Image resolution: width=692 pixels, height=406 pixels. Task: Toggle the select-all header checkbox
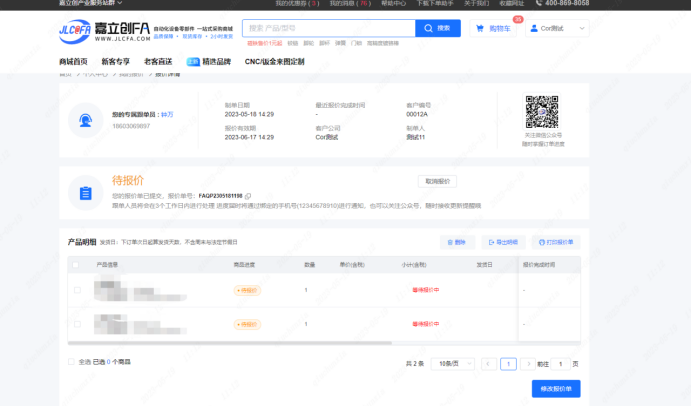[77, 265]
